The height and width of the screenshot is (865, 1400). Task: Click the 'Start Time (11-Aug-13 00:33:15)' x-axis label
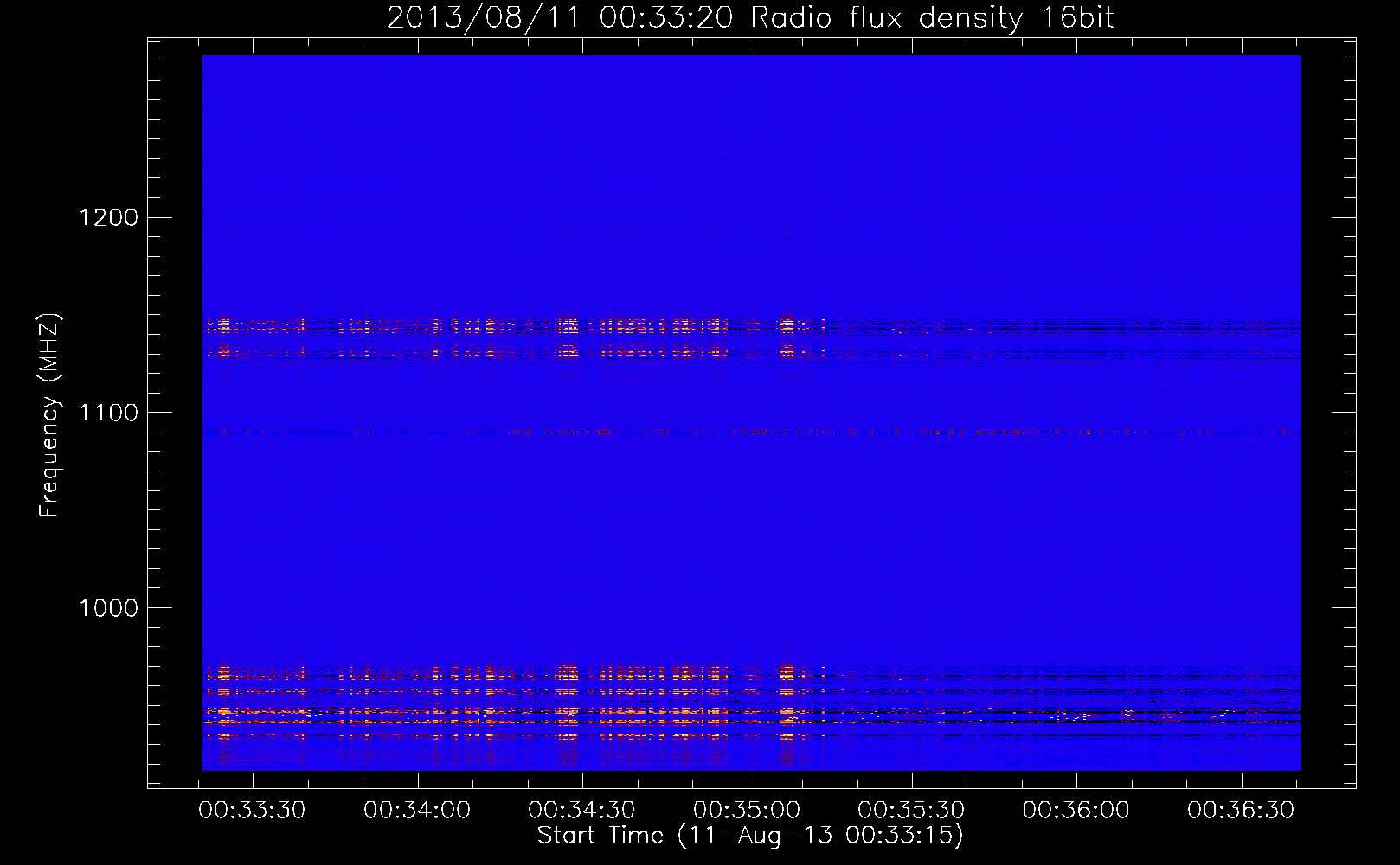click(750, 836)
